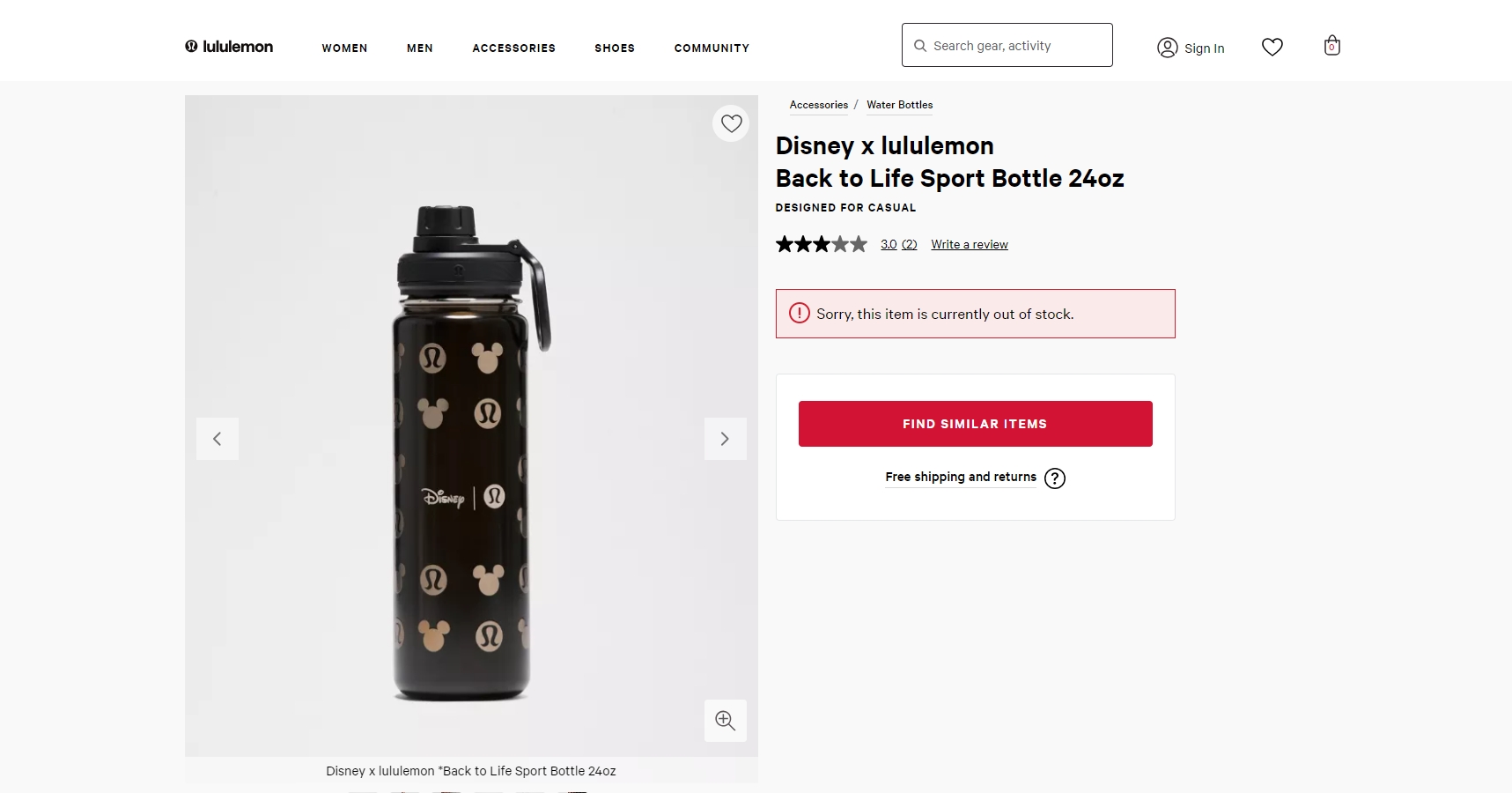The width and height of the screenshot is (1512, 793).
Task: Open free shipping help question mark
Action: tap(1054, 478)
